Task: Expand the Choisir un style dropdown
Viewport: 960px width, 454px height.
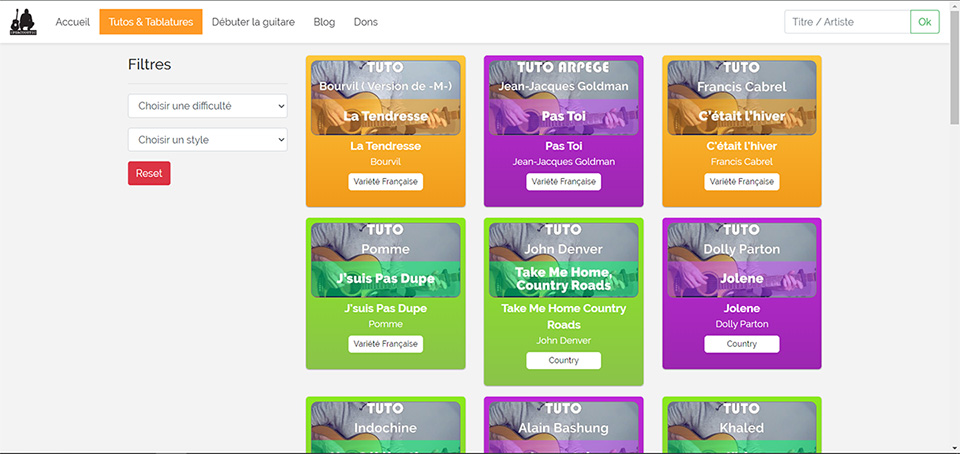Action: click(x=208, y=140)
